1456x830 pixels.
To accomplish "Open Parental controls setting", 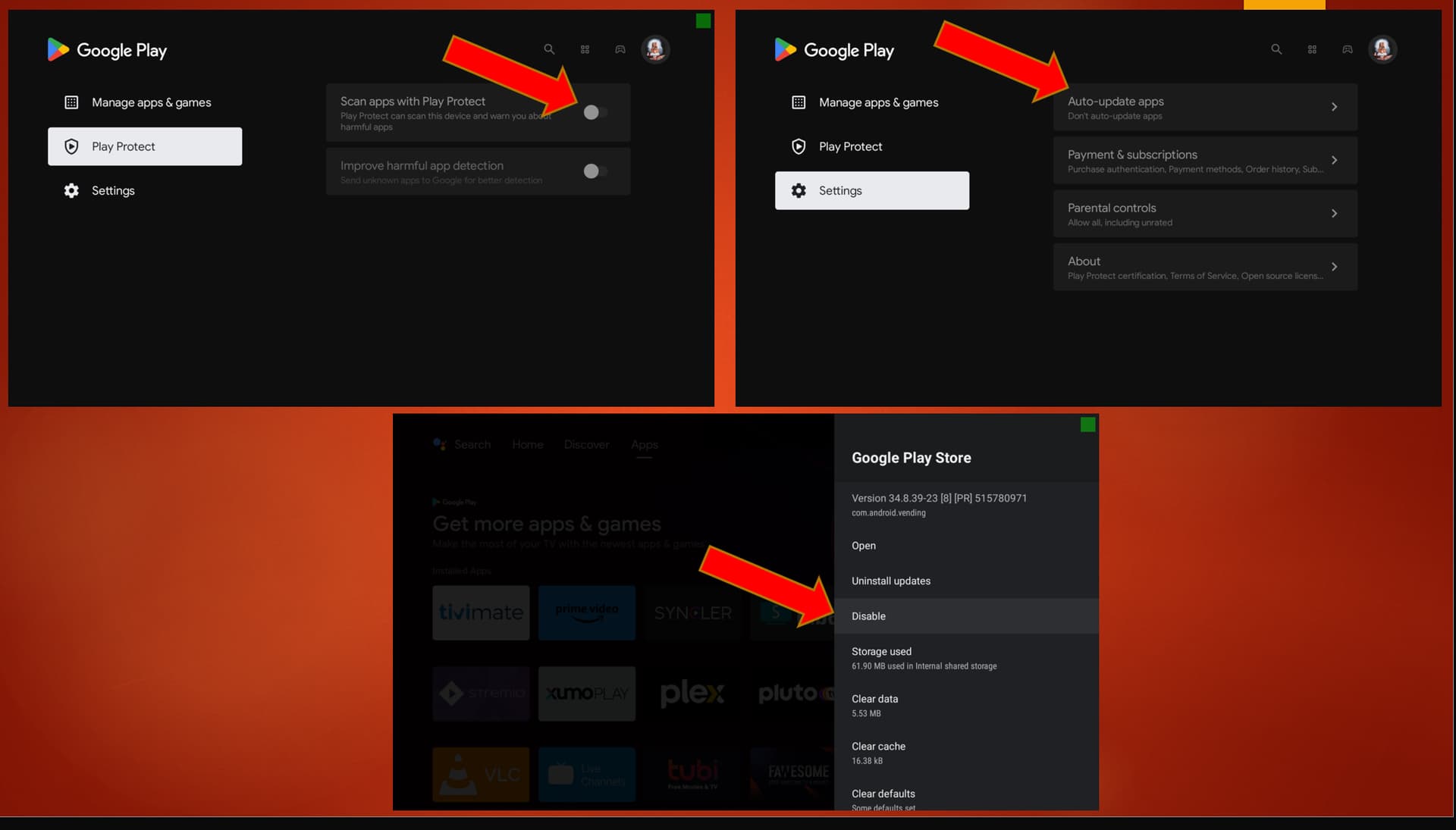I will tap(1205, 213).
